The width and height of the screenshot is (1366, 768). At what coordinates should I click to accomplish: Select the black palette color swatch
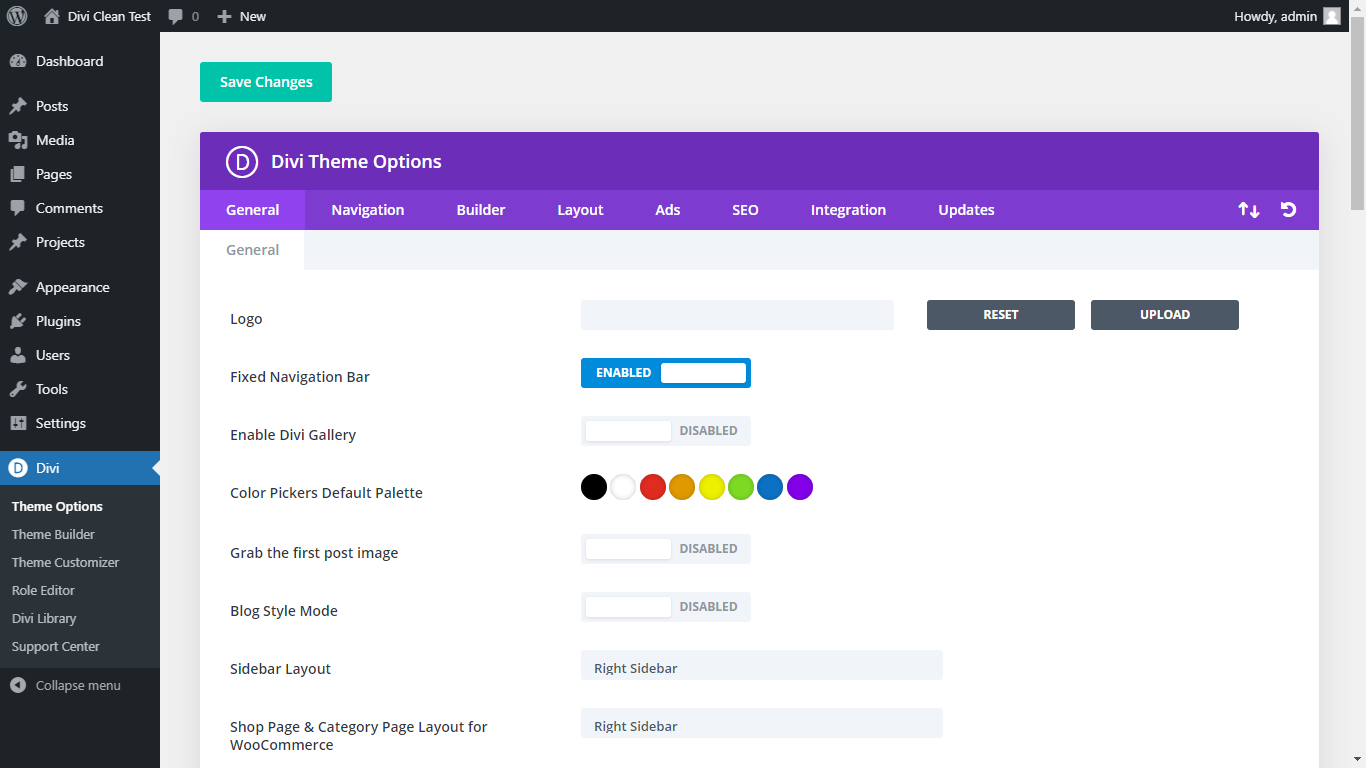click(x=594, y=487)
